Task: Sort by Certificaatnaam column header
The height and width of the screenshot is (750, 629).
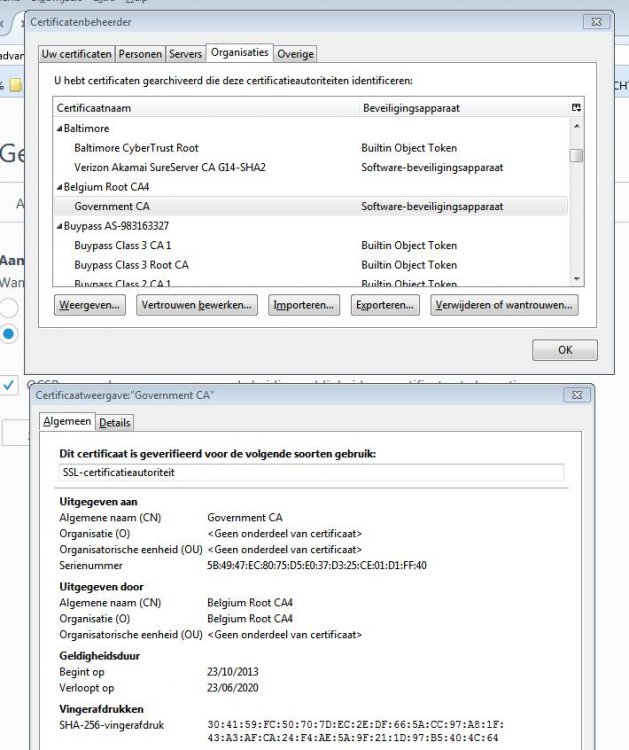Action: tap(206, 108)
